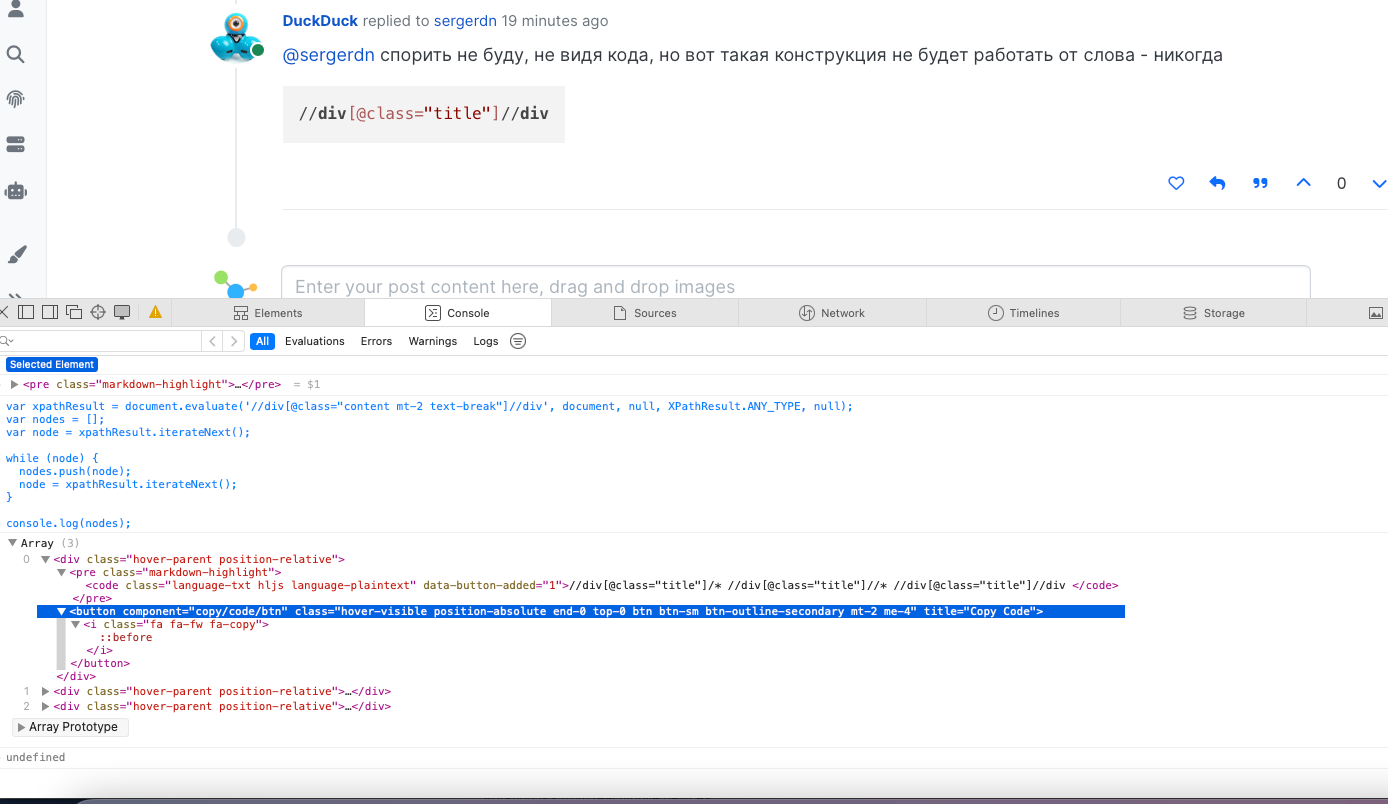Click the server stack icon in the sidebar
Viewport: 1388px width, 804px height.
[x=15, y=144]
